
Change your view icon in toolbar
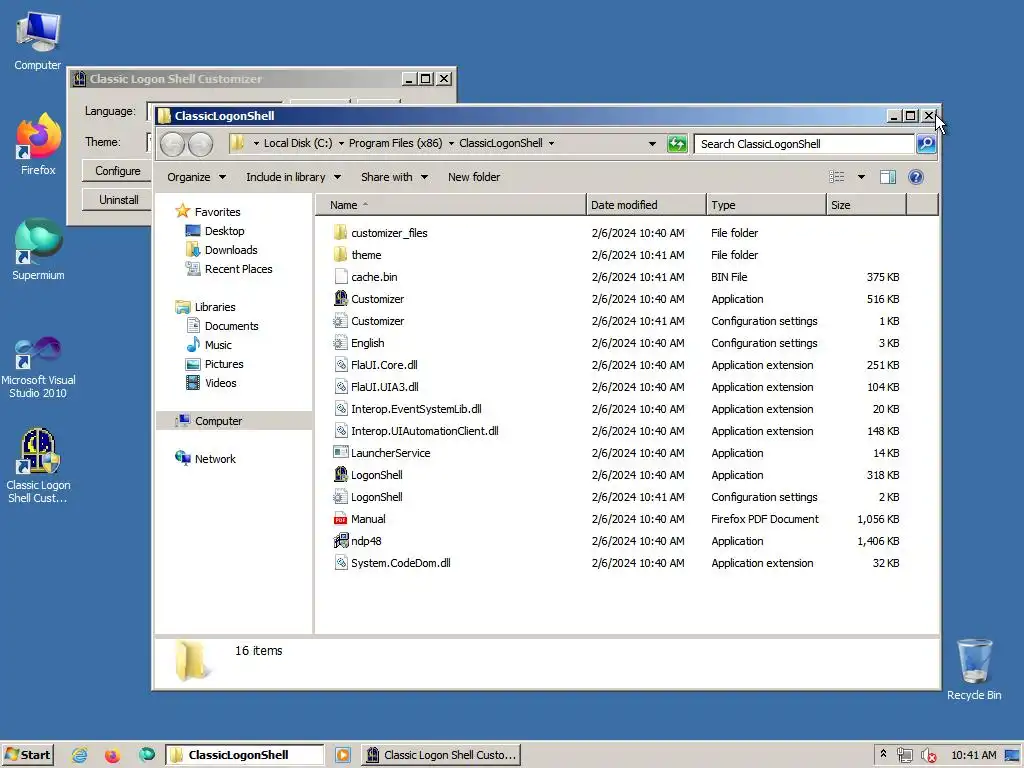pyautogui.click(x=837, y=177)
